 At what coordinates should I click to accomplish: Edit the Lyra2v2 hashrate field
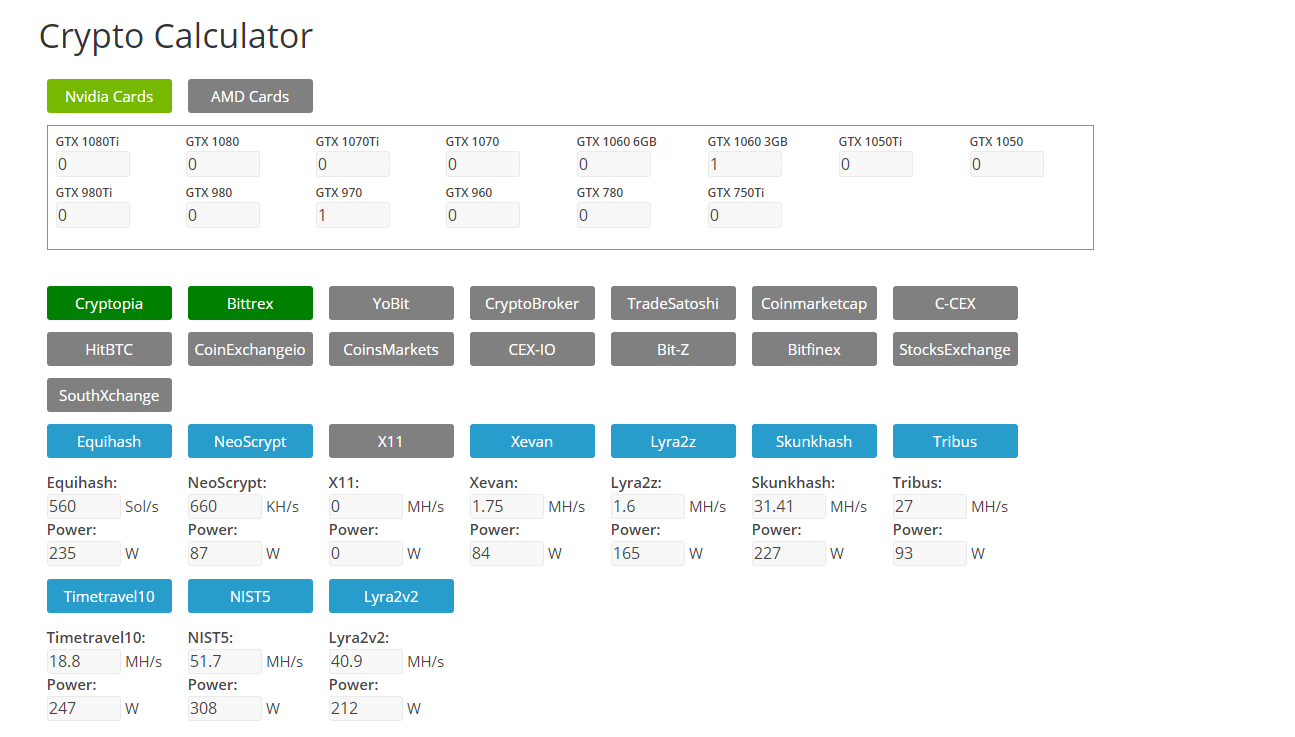click(x=366, y=661)
